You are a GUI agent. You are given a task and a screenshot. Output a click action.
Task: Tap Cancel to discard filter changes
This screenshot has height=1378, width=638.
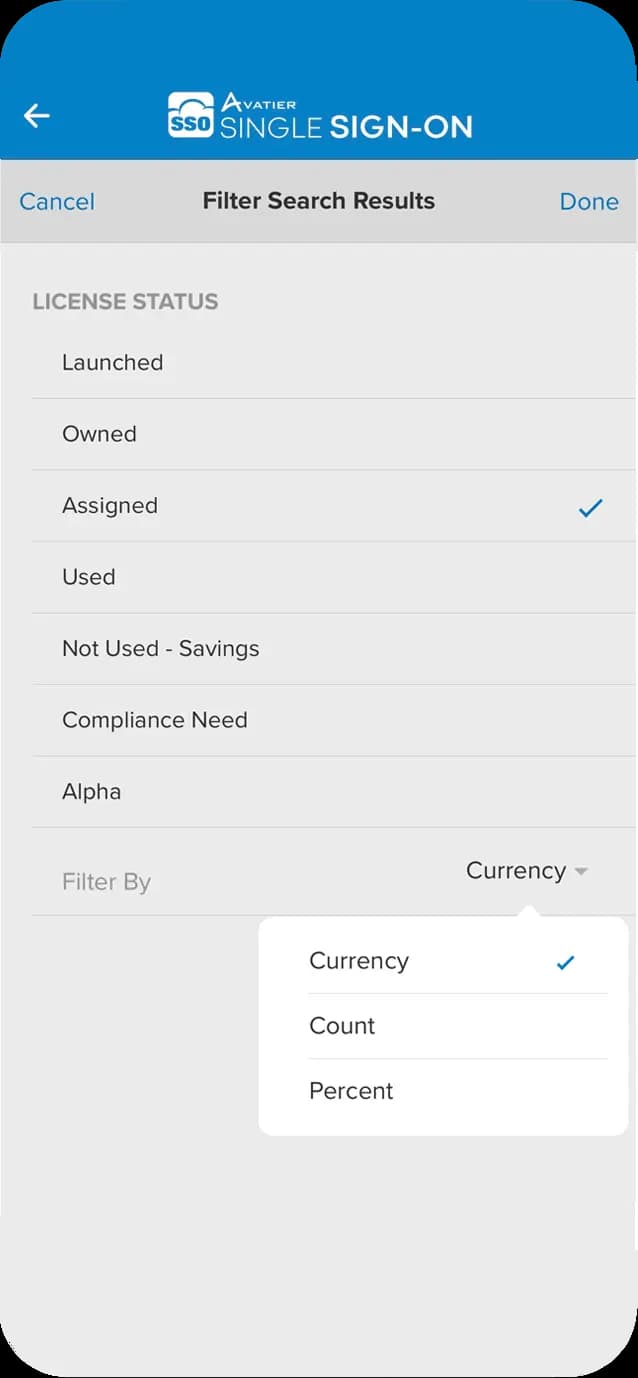(57, 202)
